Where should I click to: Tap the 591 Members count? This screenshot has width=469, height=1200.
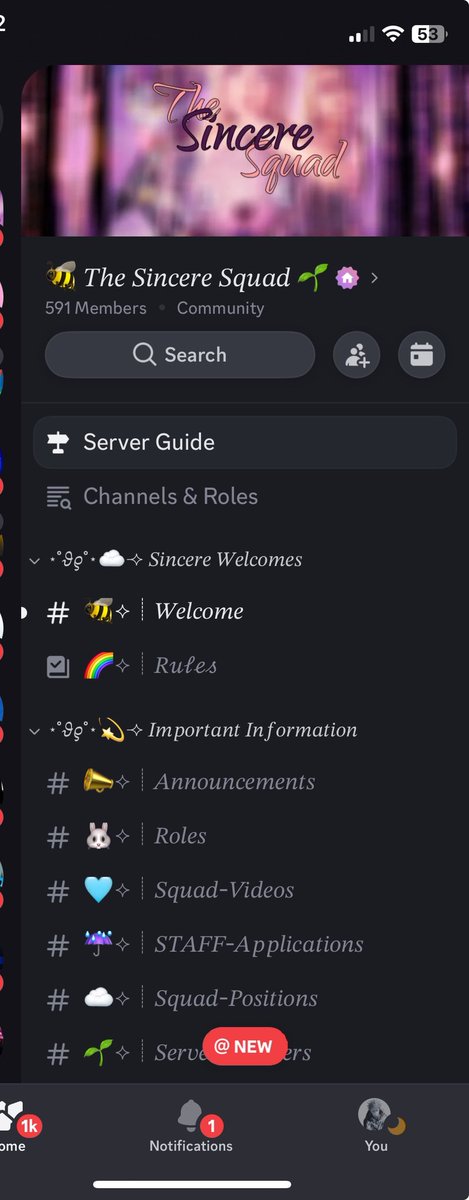click(x=96, y=308)
